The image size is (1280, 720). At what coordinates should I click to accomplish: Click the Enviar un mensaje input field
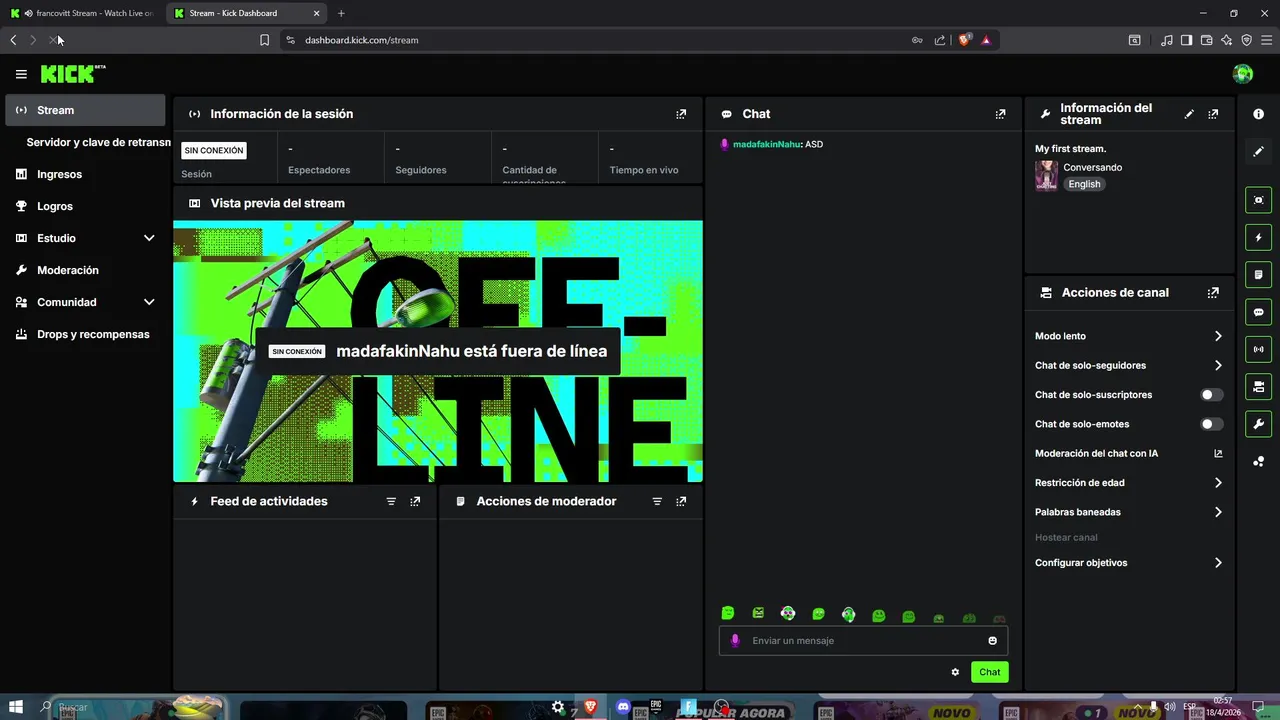[863, 641]
